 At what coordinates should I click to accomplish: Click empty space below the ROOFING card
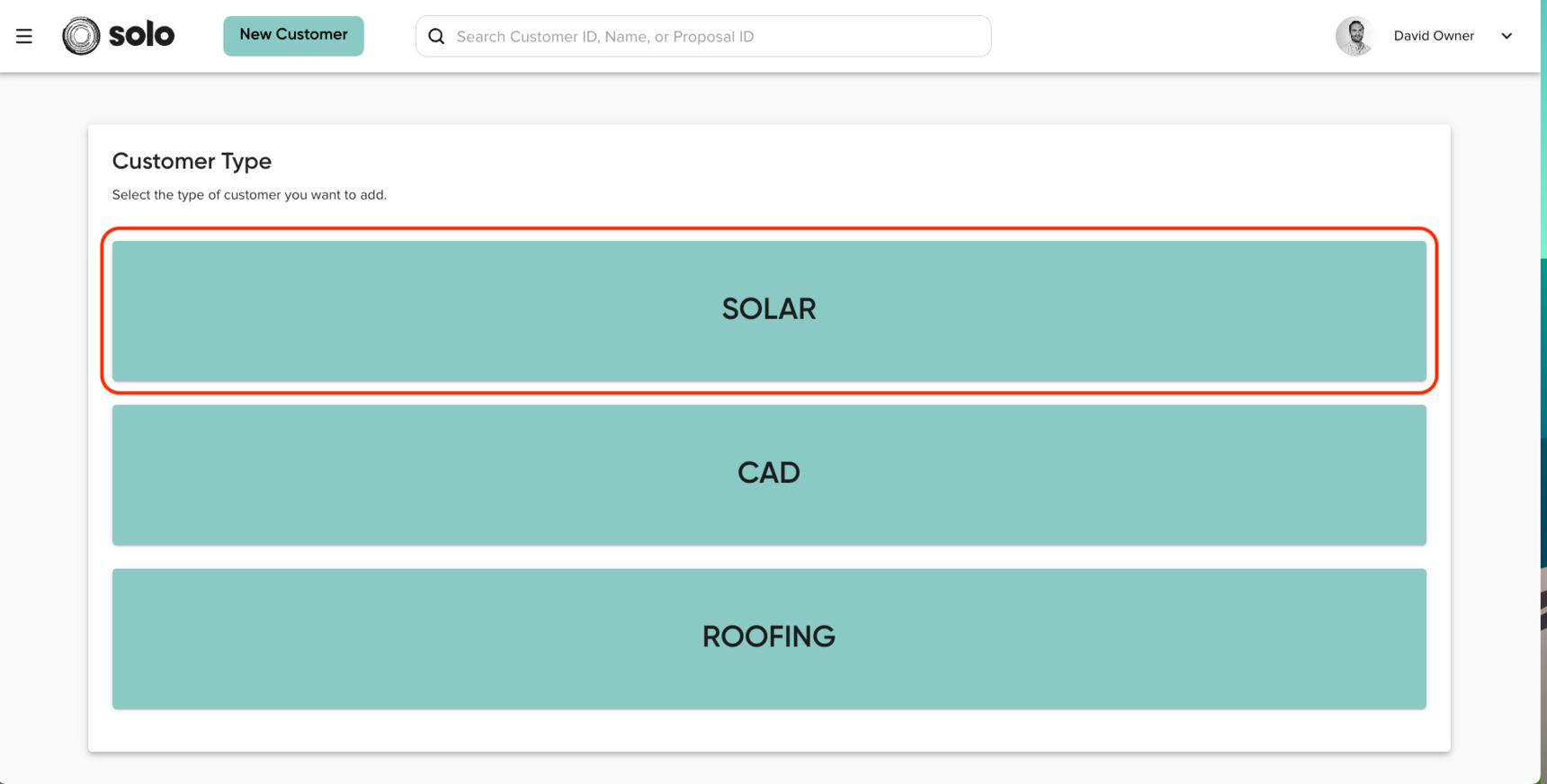(x=769, y=730)
